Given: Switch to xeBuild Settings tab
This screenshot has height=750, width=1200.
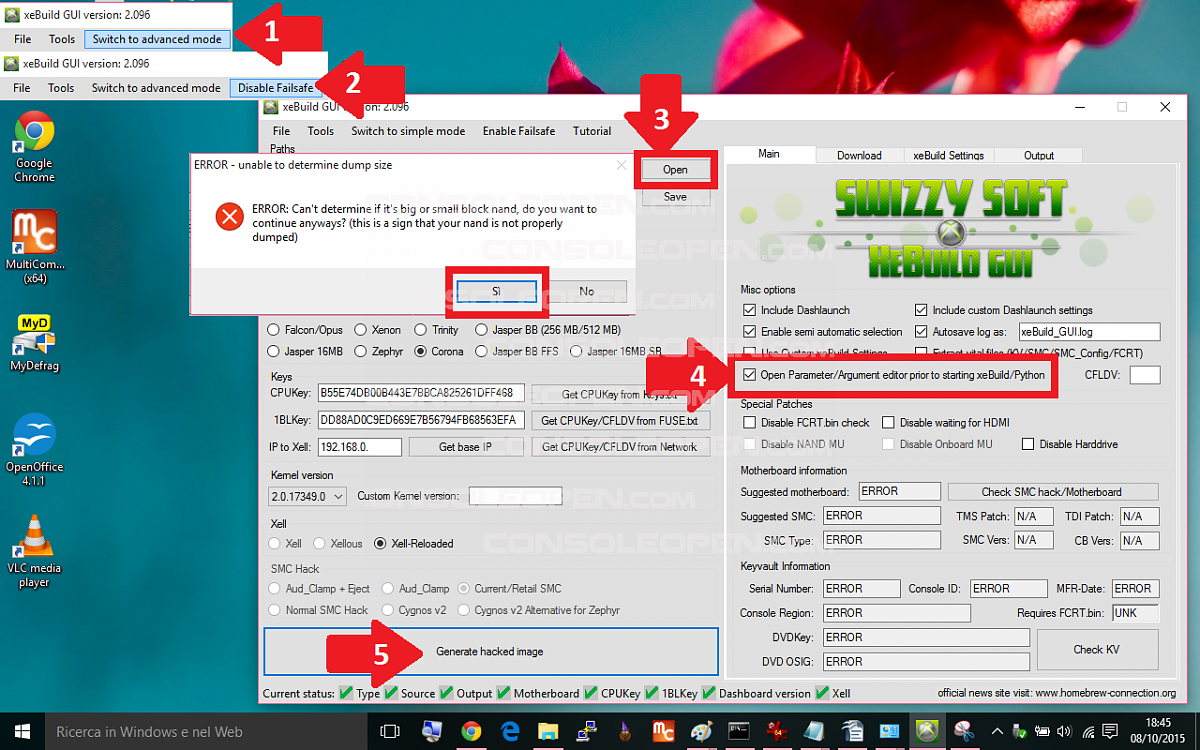Looking at the screenshot, I should 948,155.
